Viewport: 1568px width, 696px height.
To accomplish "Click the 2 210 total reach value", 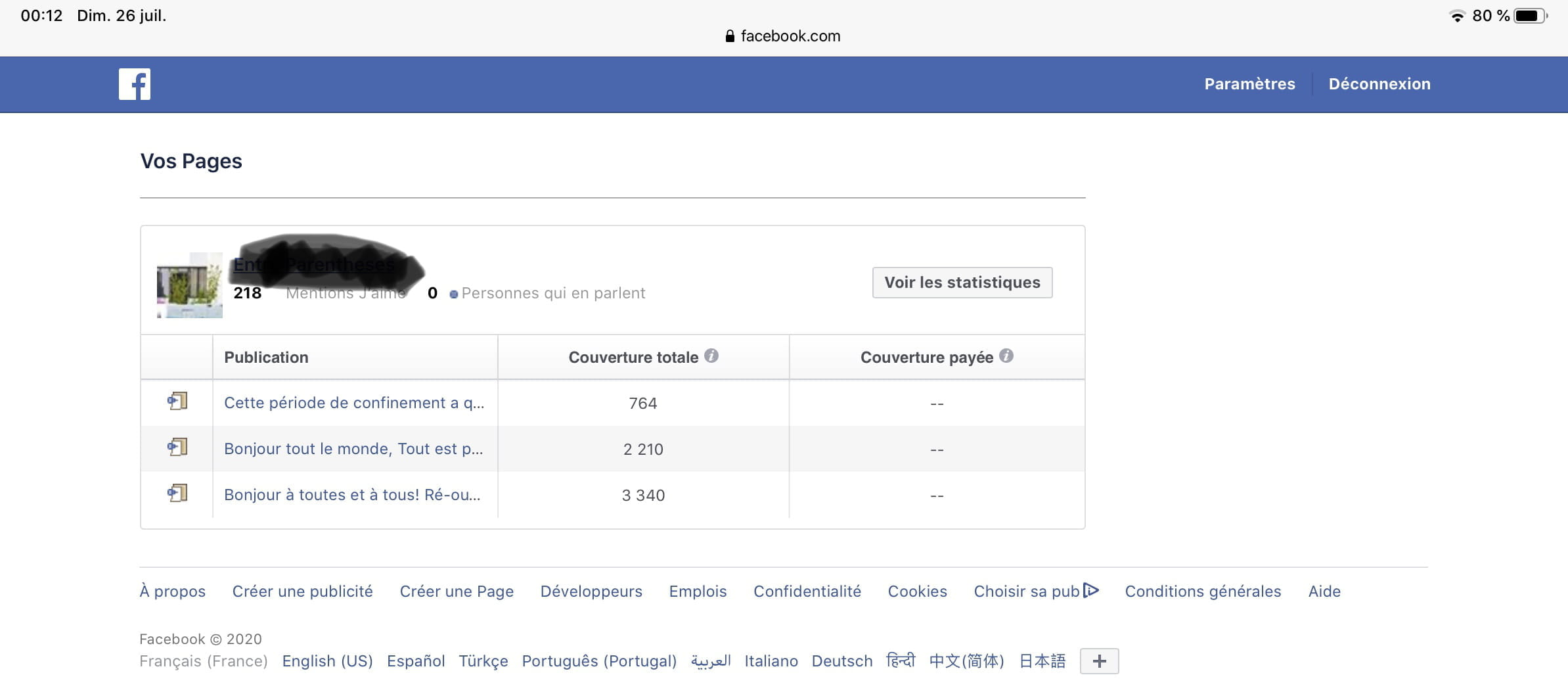I will coord(643,449).
